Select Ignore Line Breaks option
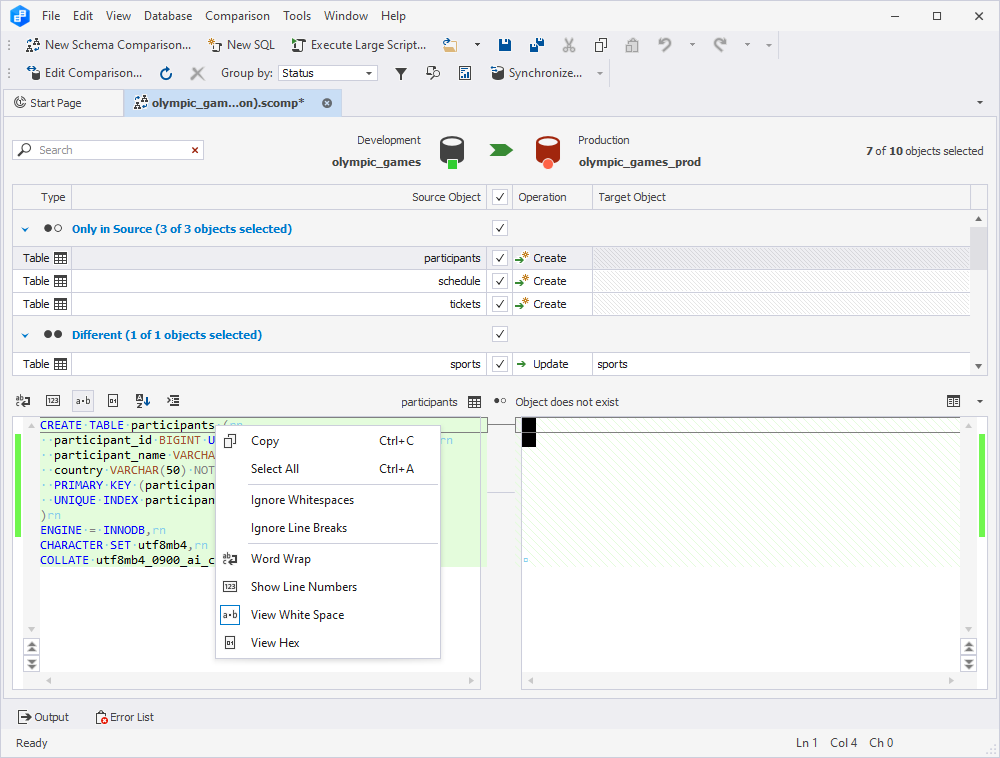1000x758 pixels. (328, 528)
